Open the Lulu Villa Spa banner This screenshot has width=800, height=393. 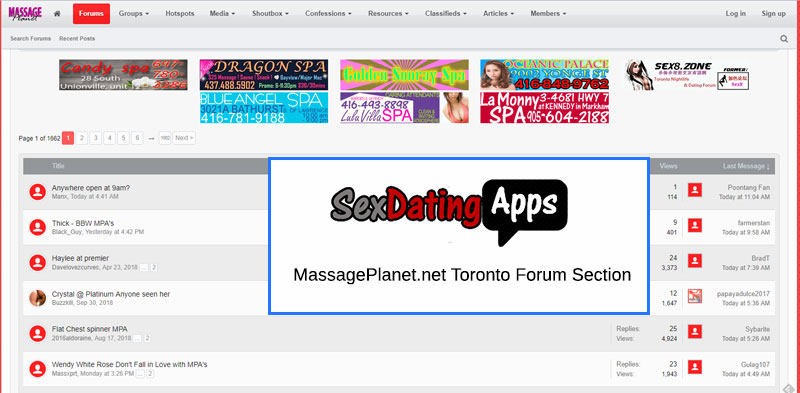click(404, 108)
